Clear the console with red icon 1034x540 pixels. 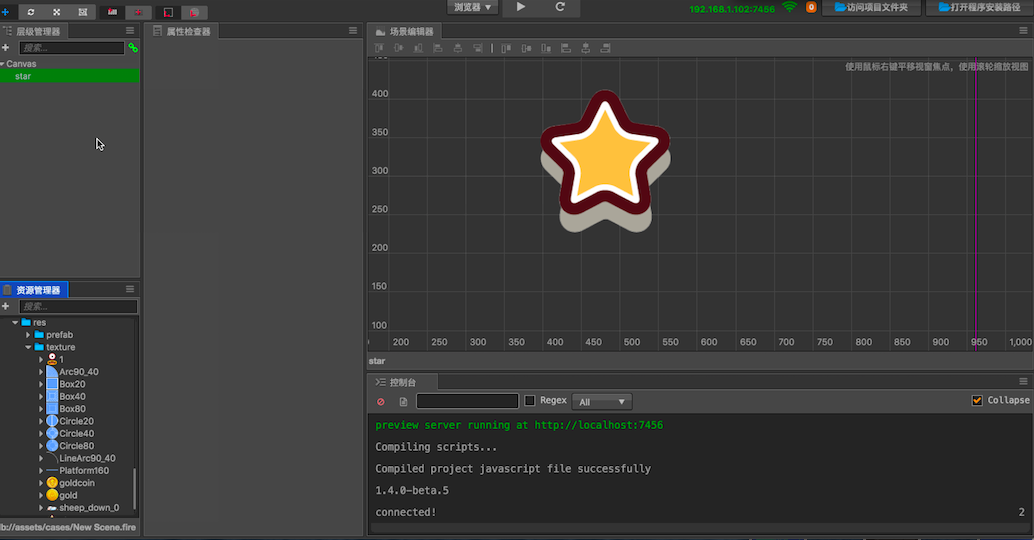380,402
